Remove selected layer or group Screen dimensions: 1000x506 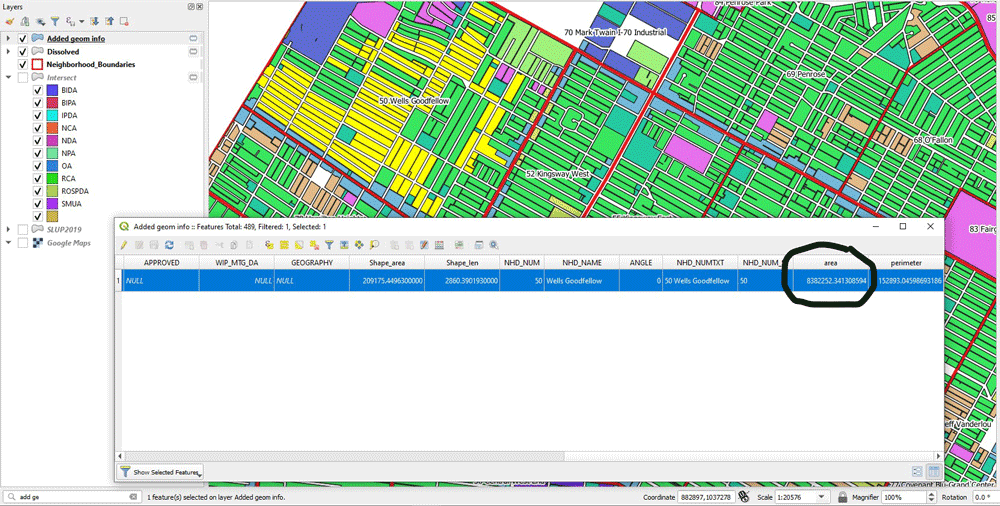point(123,22)
